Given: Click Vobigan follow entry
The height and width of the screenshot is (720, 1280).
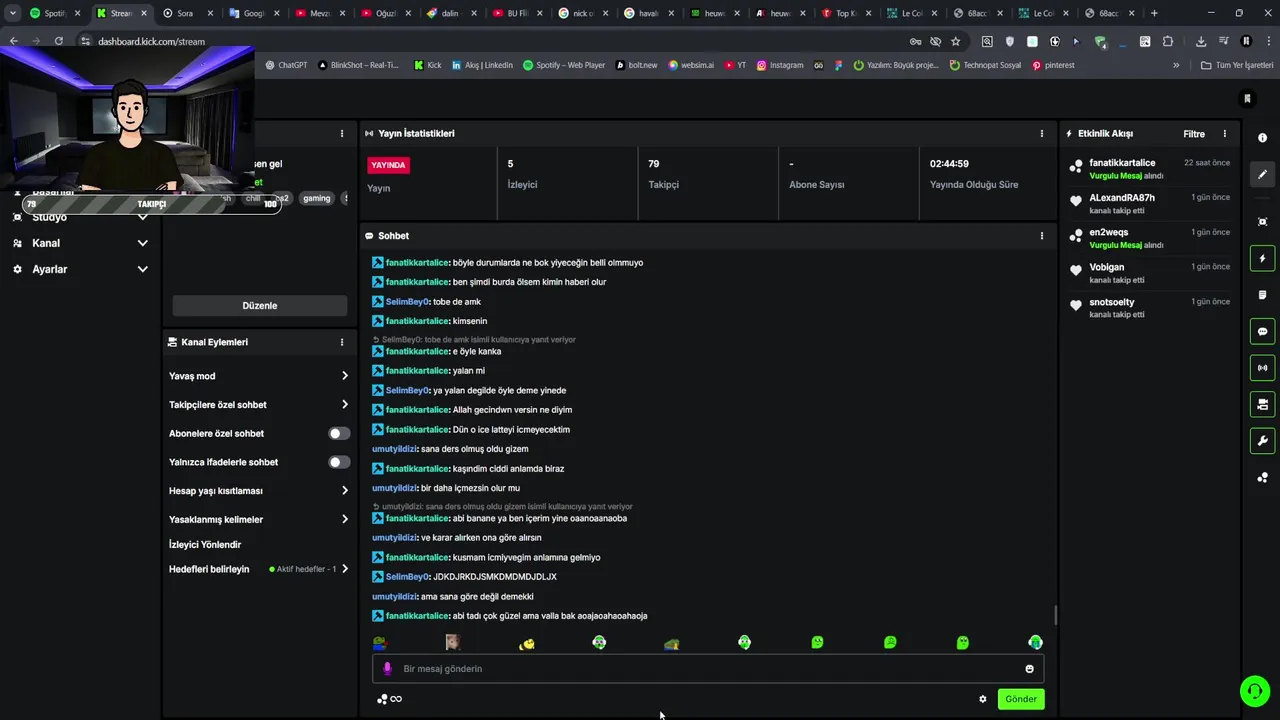Looking at the screenshot, I should pyautogui.click(x=1149, y=273).
